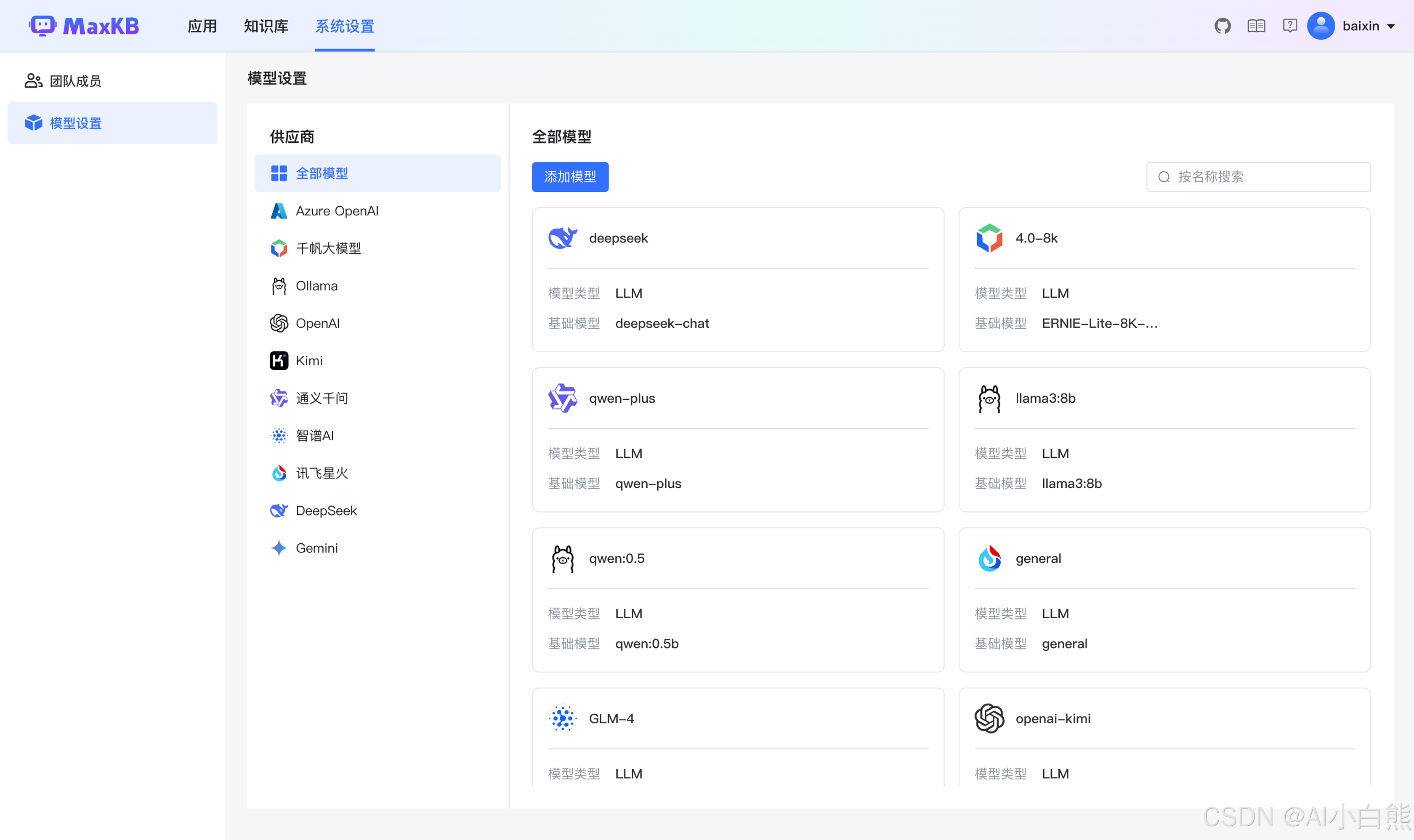This screenshot has height=840, width=1414.
Task: Open the GitHub repository icon
Action: [x=1223, y=26]
